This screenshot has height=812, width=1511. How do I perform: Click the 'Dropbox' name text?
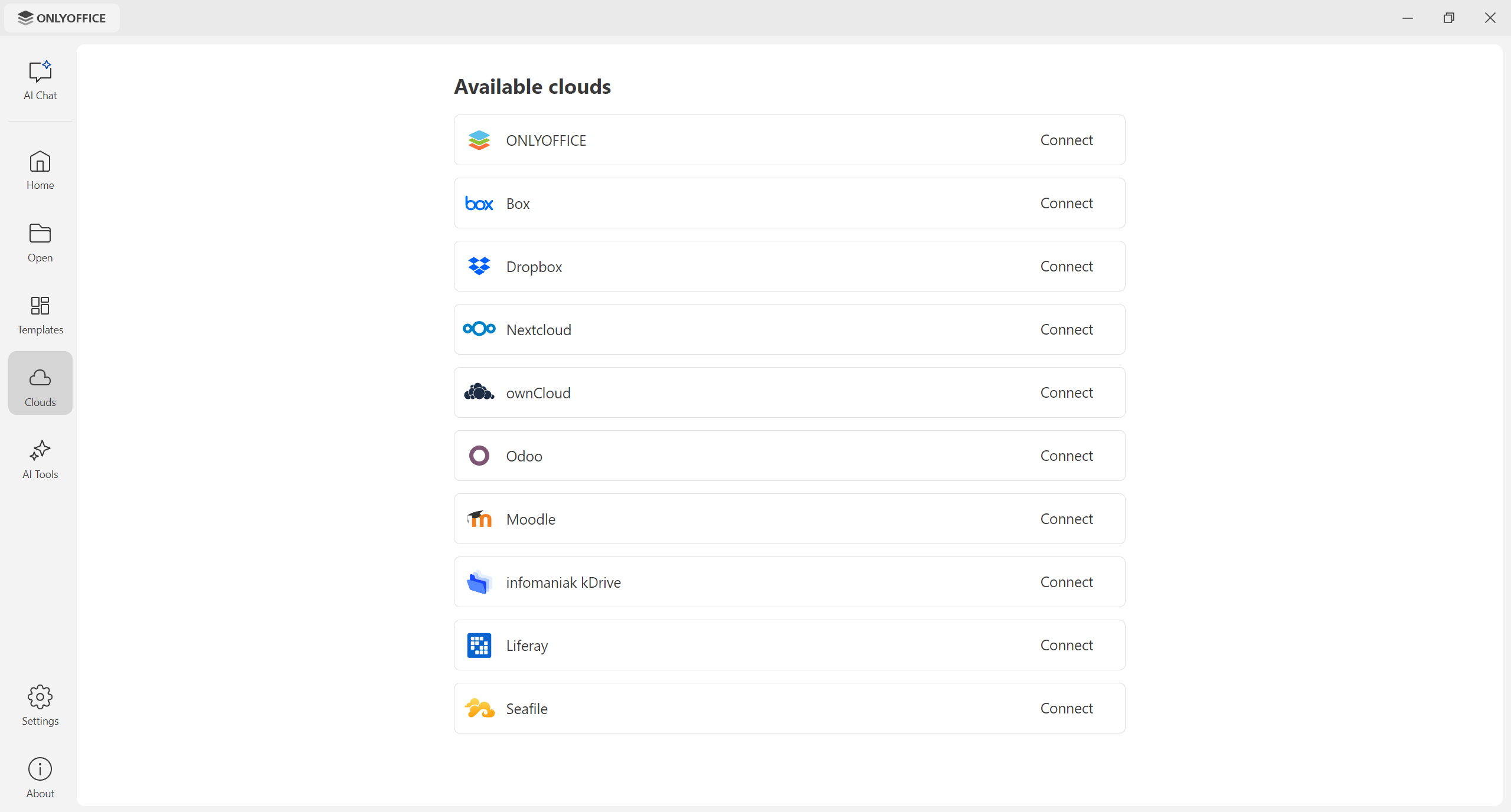(x=534, y=267)
